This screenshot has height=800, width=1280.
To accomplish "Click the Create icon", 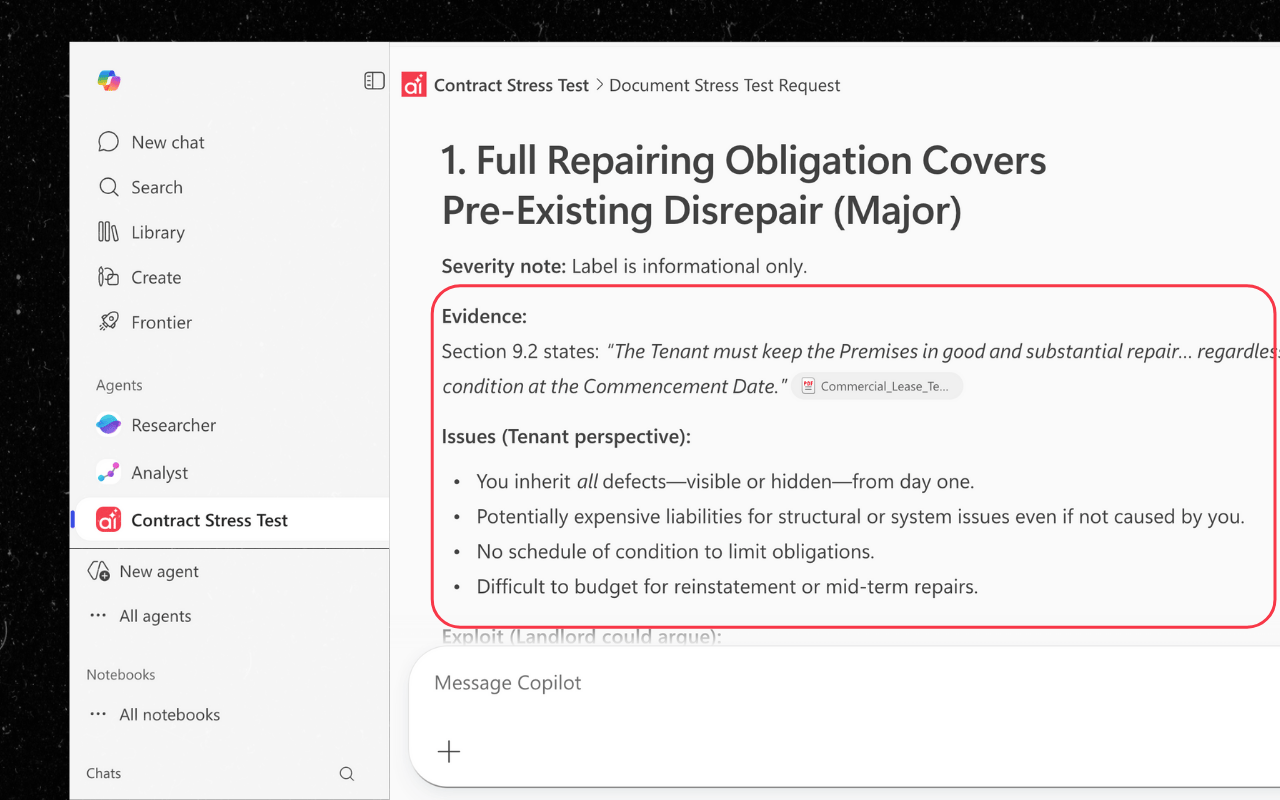I will click(108, 277).
